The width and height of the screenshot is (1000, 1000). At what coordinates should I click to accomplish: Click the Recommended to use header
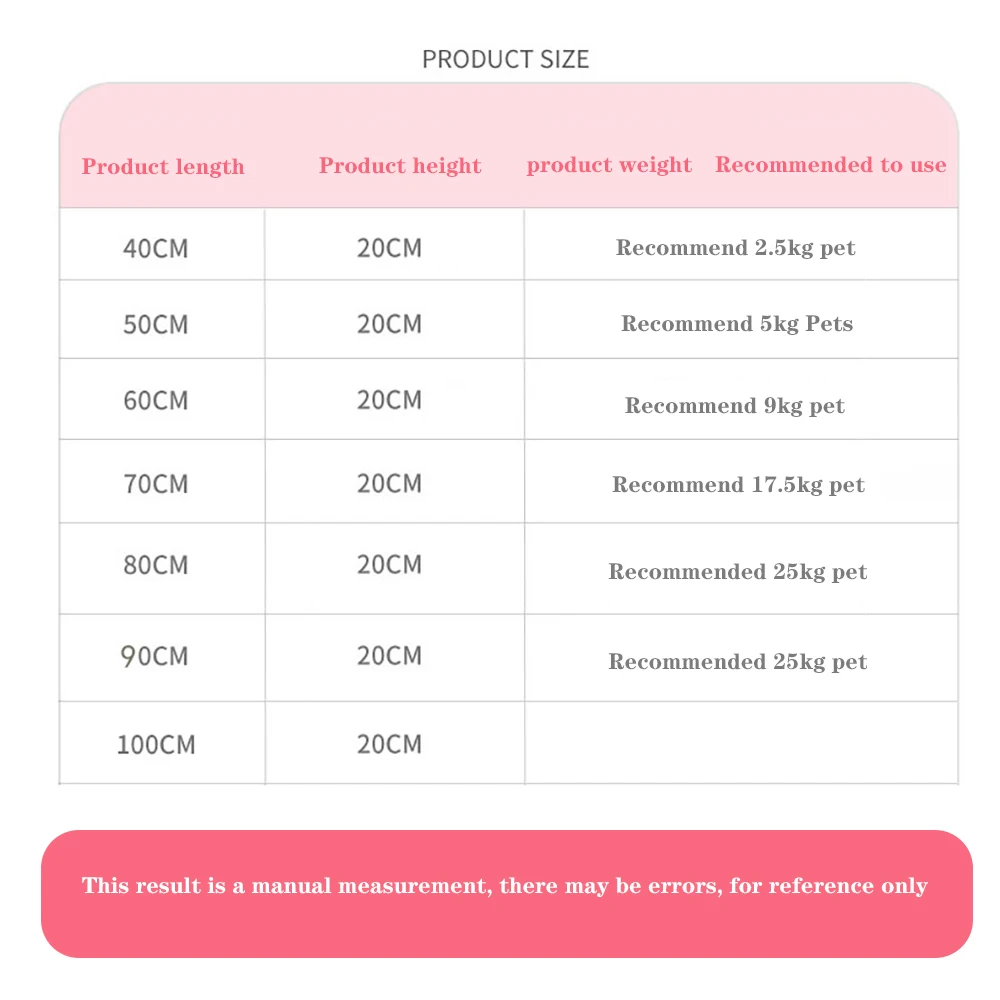[830, 165]
